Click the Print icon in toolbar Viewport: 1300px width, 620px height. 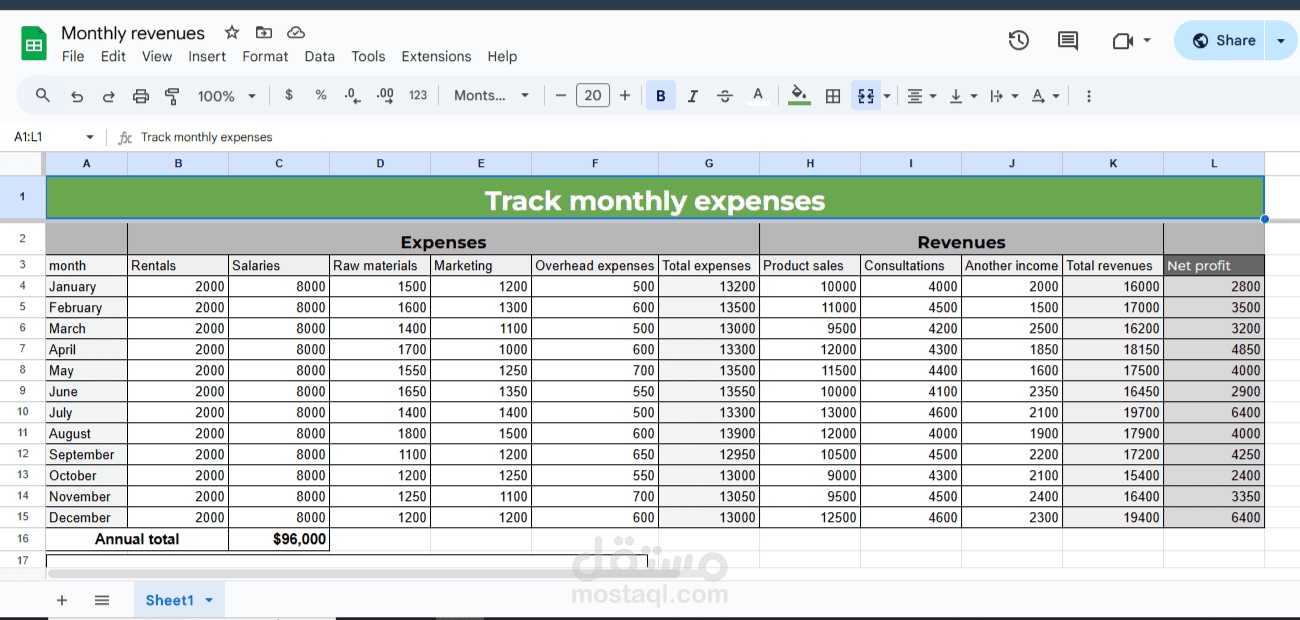(x=141, y=96)
